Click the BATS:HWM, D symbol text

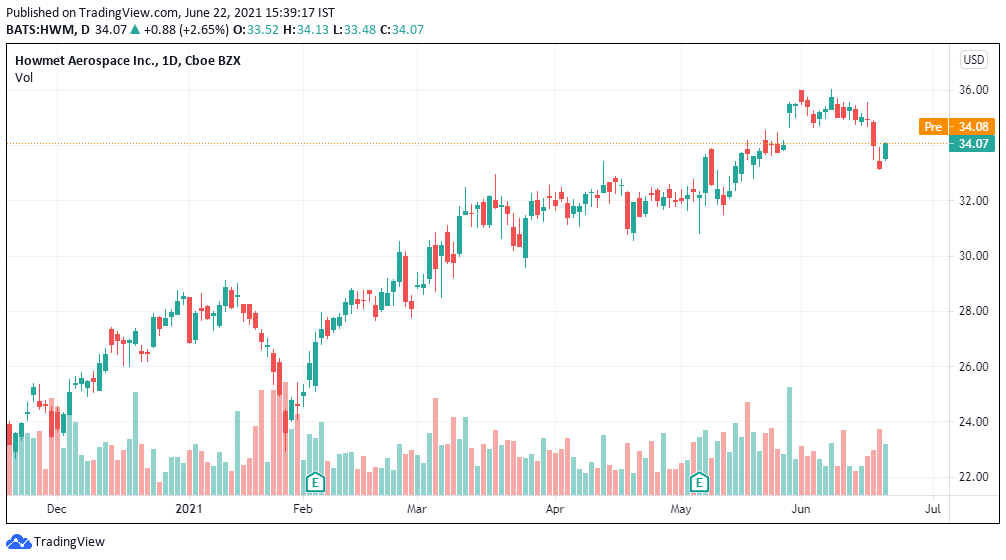[x=48, y=30]
